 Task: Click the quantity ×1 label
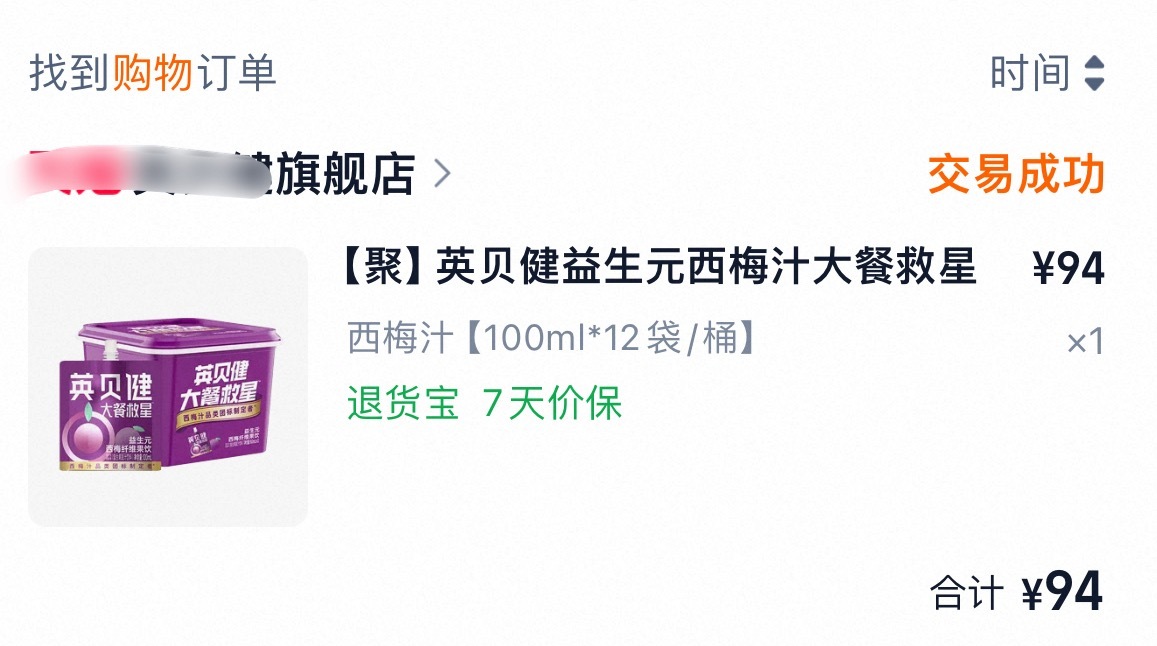click(1085, 342)
